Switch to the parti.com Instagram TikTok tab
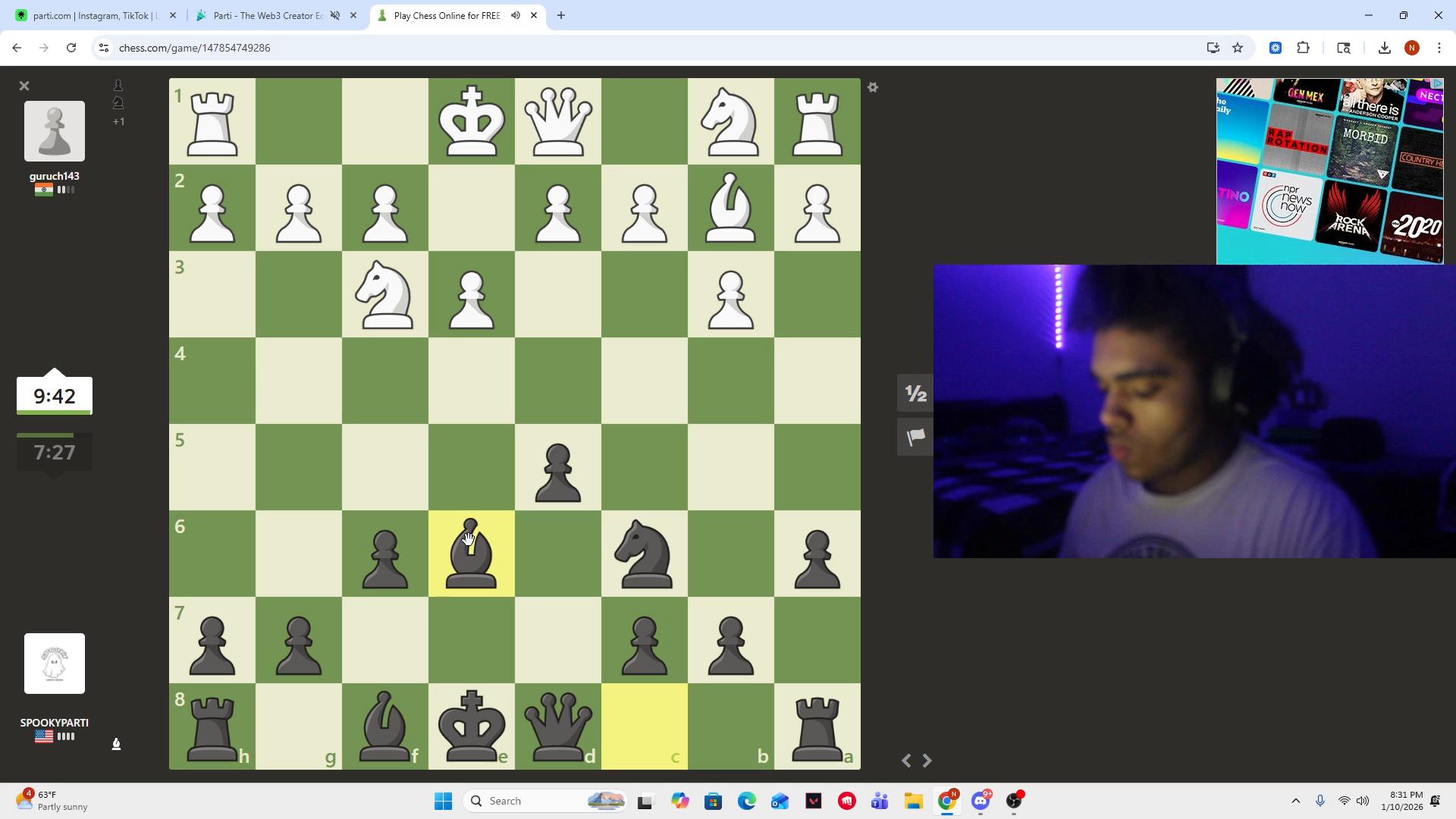1456x819 pixels. coord(91,15)
